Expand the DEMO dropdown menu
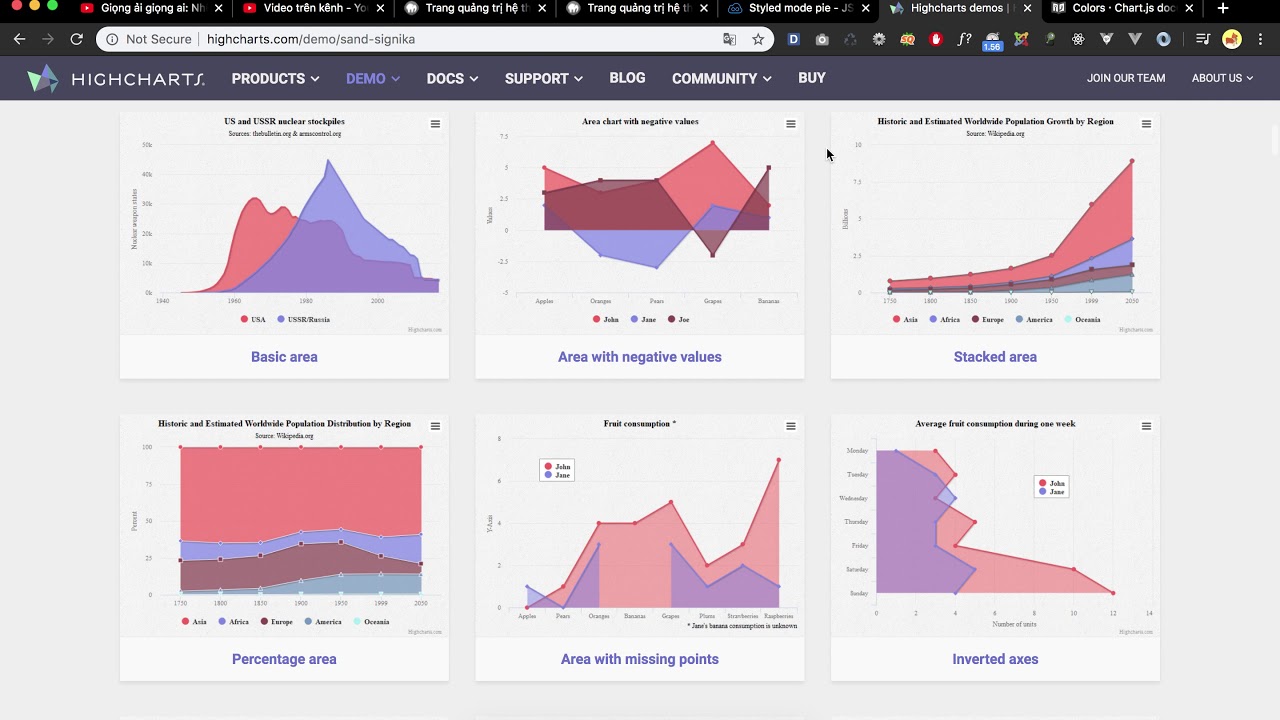 [373, 78]
